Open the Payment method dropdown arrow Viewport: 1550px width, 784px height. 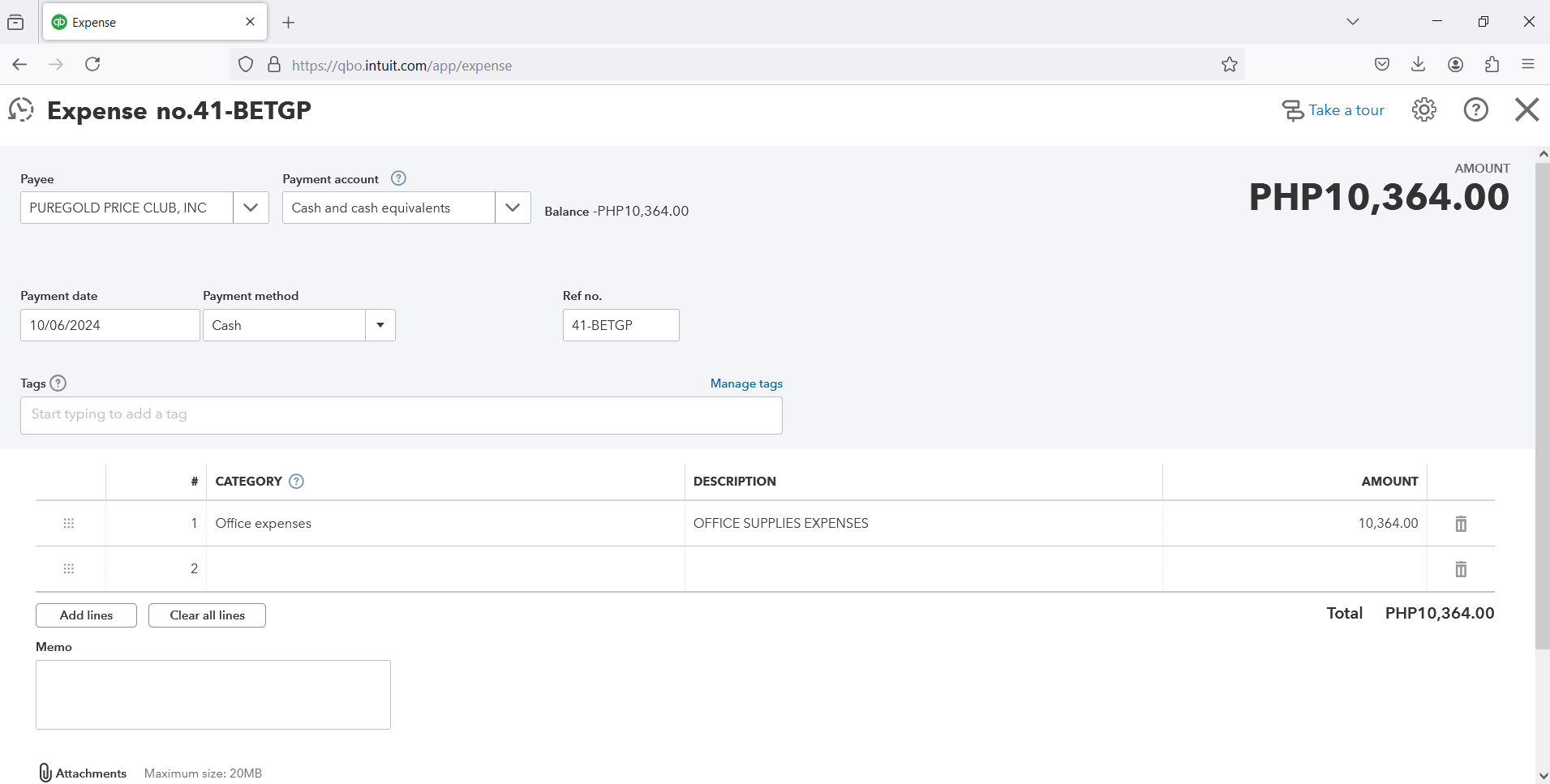380,325
